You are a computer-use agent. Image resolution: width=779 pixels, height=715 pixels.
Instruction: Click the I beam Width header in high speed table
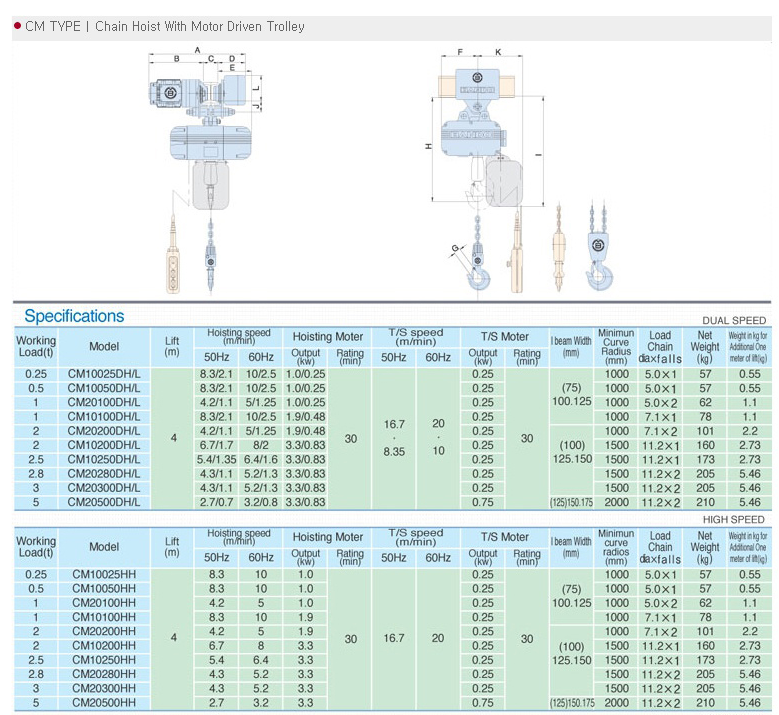coord(571,547)
